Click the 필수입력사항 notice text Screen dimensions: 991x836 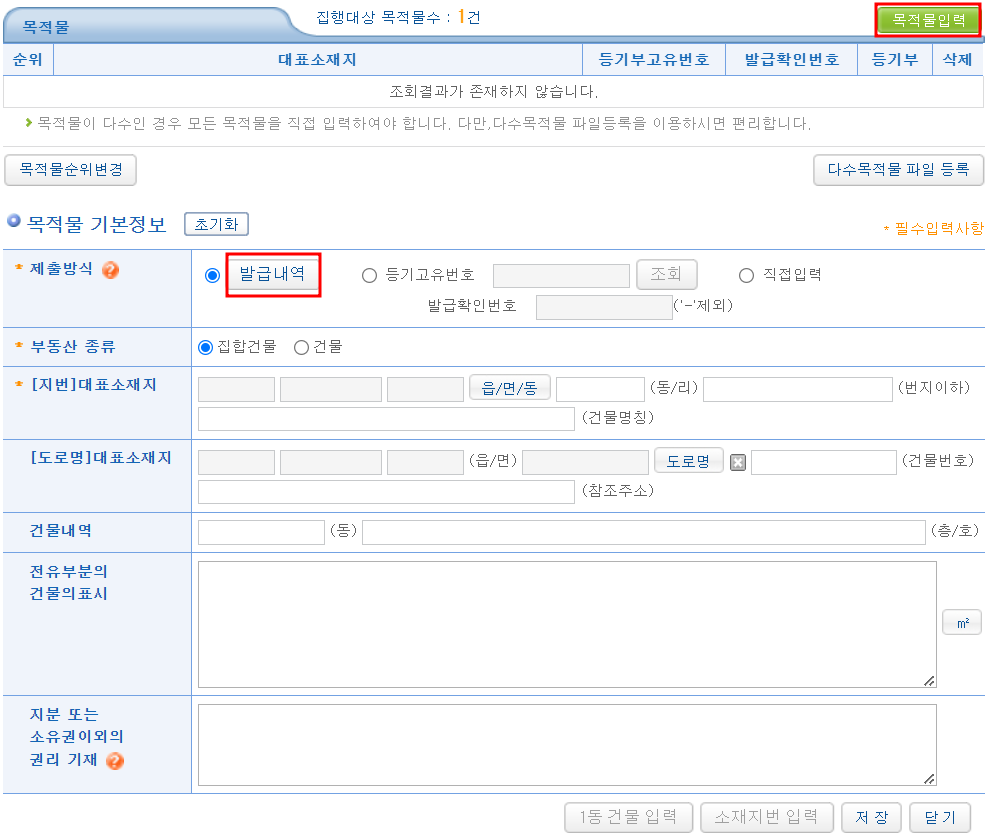pyautogui.click(x=933, y=229)
